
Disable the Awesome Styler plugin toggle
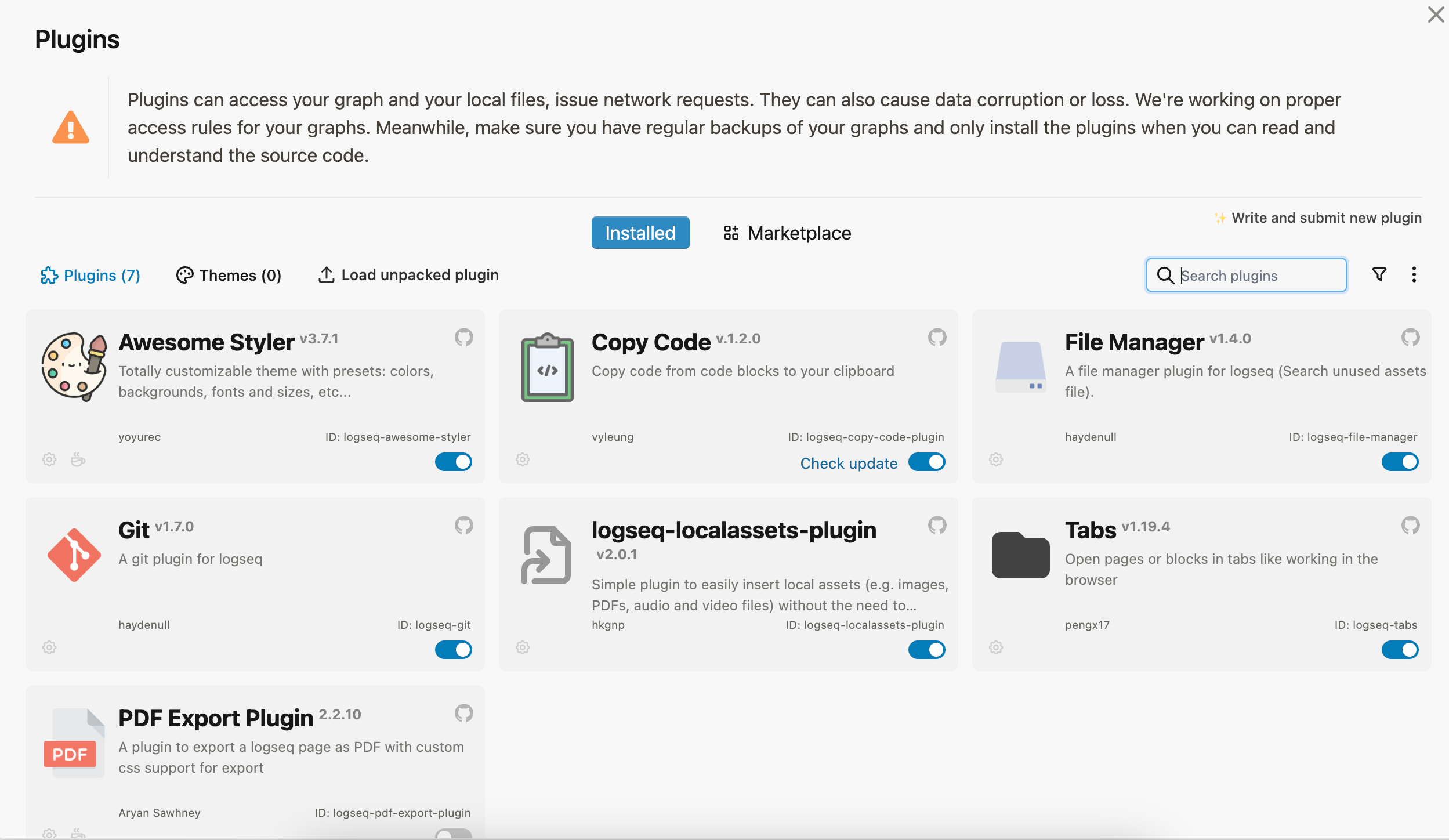pyautogui.click(x=454, y=462)
